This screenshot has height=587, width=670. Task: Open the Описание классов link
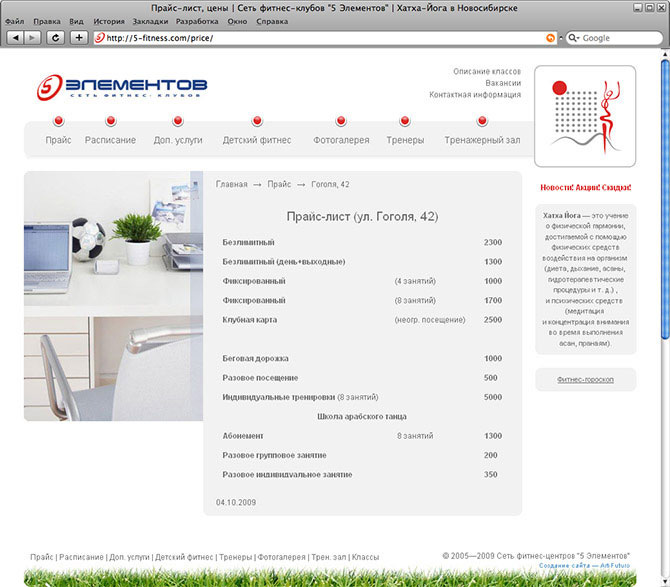click(x=487, y=71)
